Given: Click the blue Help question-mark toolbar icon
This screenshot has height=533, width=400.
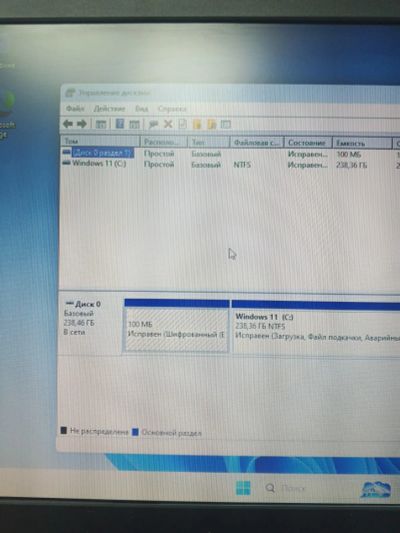Looking at the screenshot, I should point(119,124).
